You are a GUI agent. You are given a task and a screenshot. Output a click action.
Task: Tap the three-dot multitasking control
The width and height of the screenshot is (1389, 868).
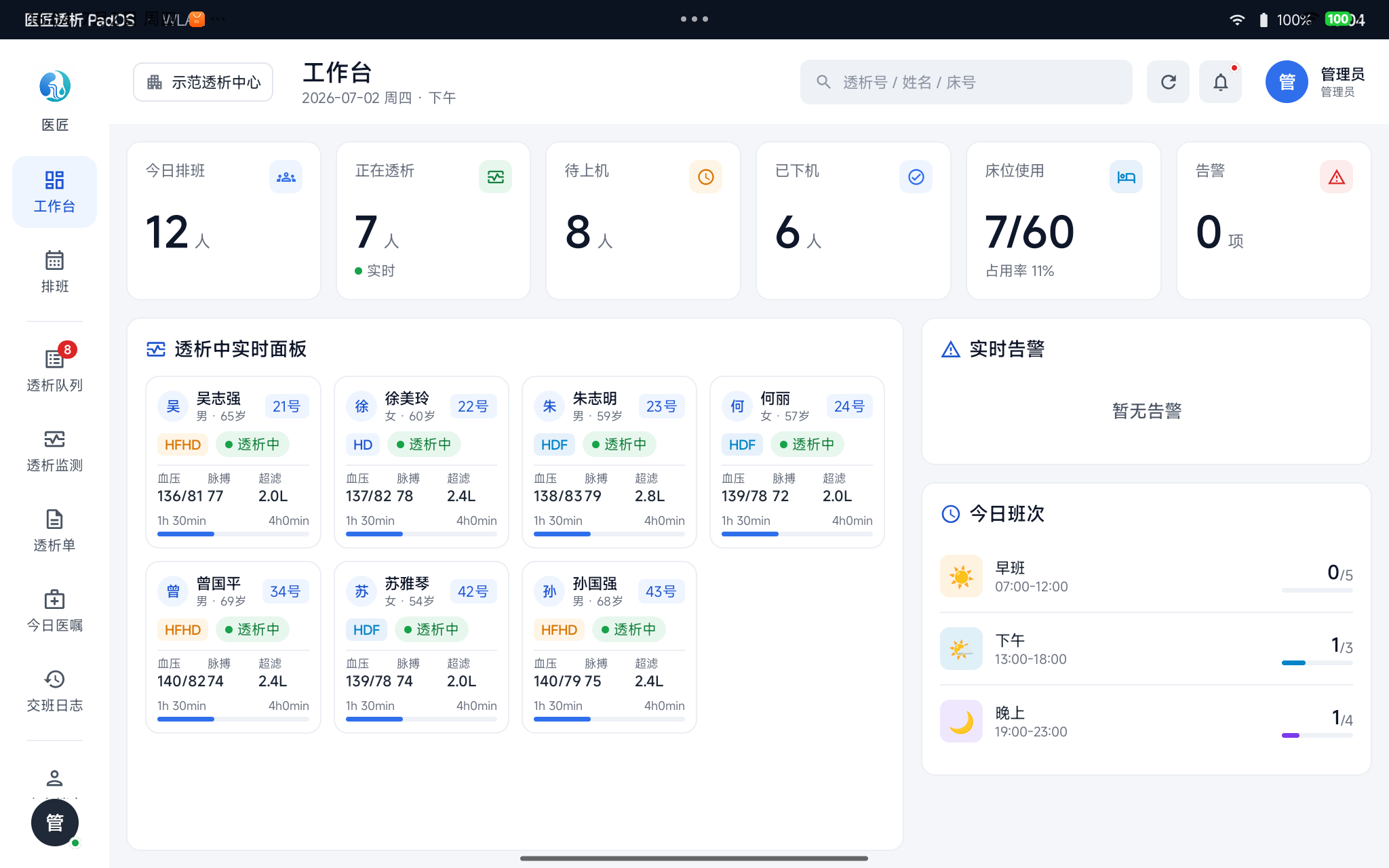[694, 19]
